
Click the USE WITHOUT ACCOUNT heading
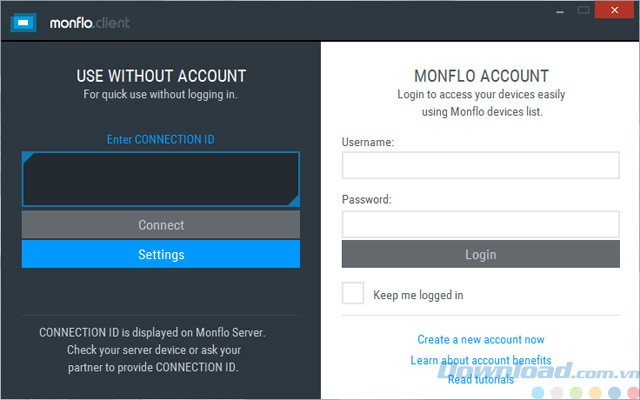[x=161, y=76]
